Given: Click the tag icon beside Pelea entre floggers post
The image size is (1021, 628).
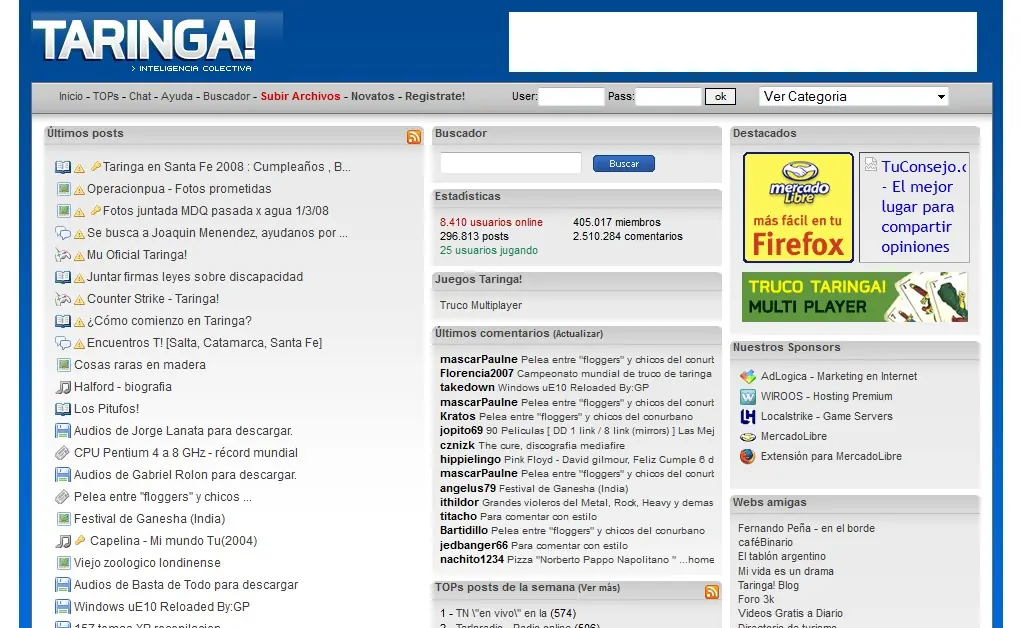Looking at the screenshot, I should coord(63,497).
